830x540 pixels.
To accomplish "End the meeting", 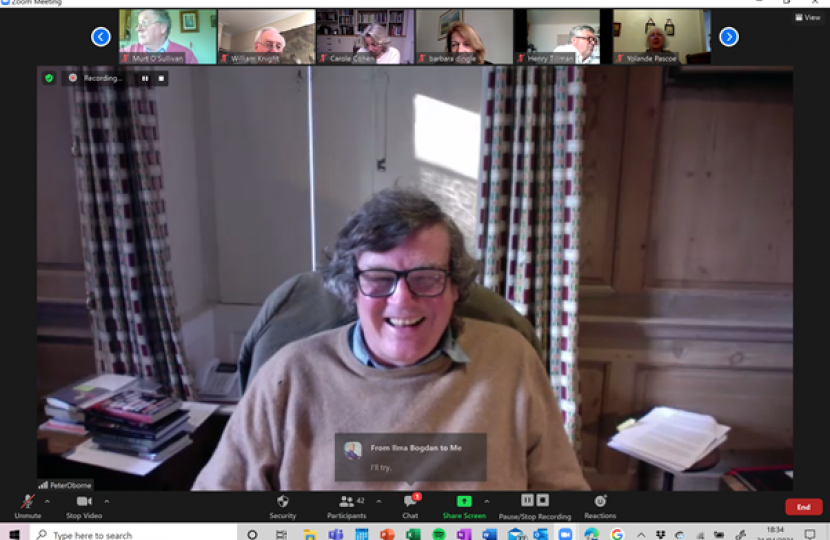I will tap(803, 507).
